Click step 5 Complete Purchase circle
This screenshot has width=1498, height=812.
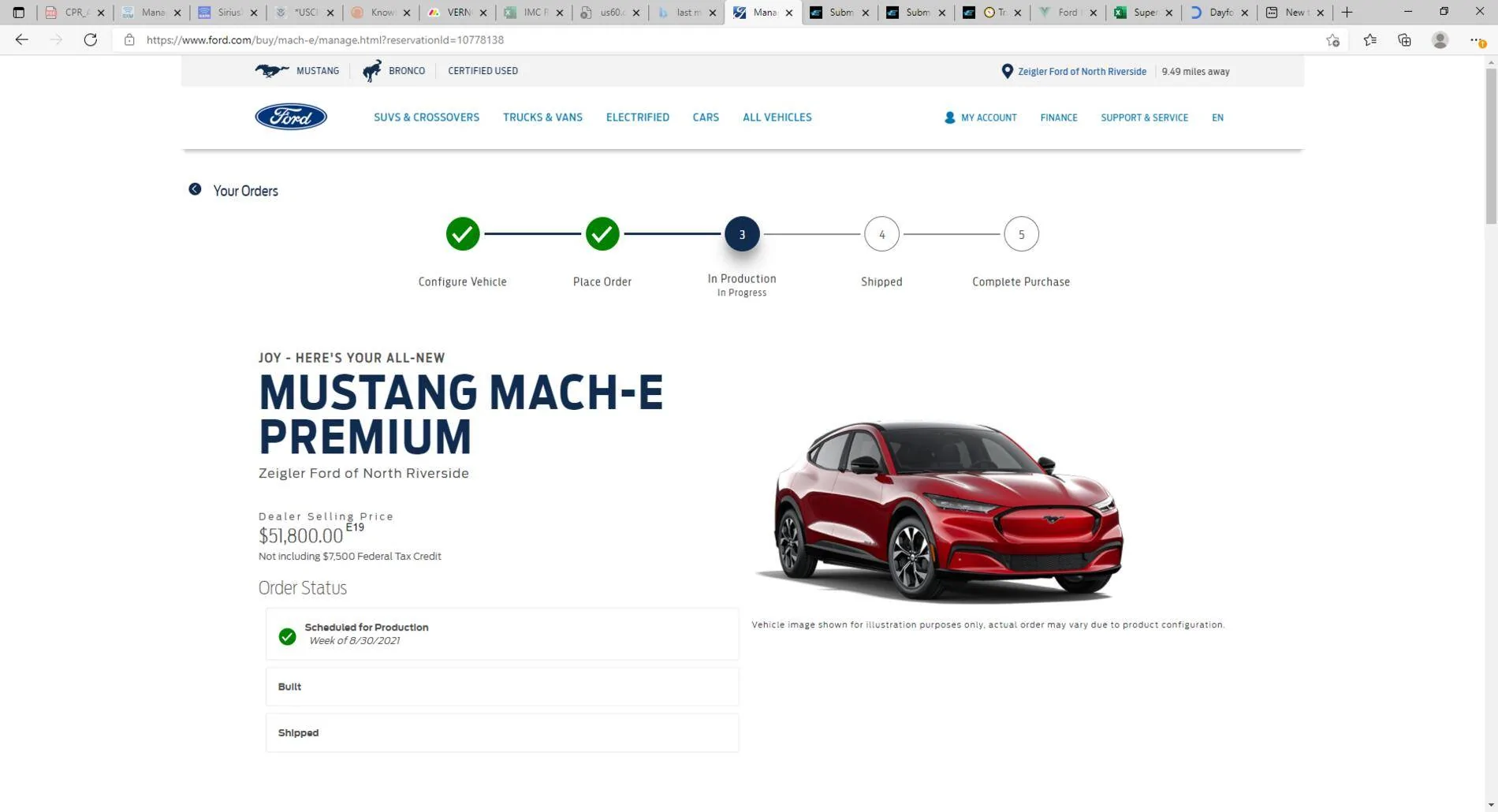pyautogui.click(x=1021, y=234)
